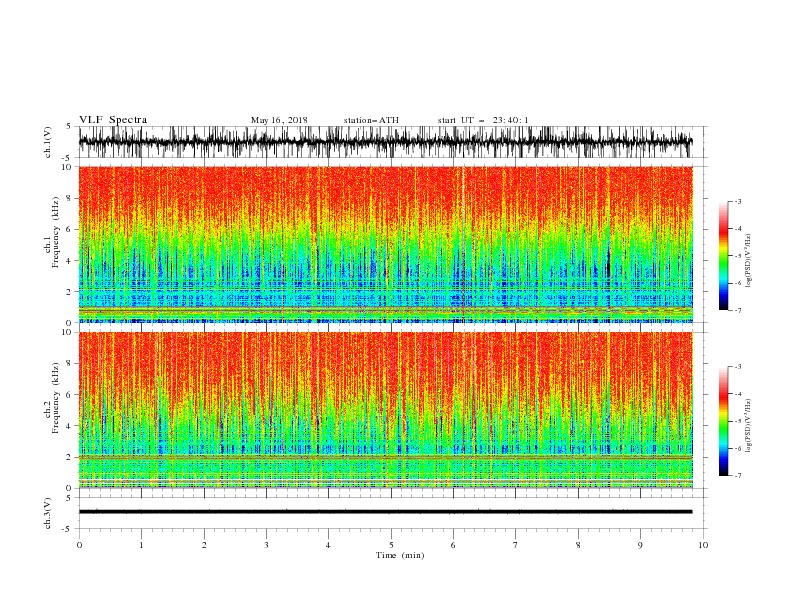Click the "8" kHz tick of ch.2 spectrogram
This screenshot has width=792, height=612.
coord(69,363)
